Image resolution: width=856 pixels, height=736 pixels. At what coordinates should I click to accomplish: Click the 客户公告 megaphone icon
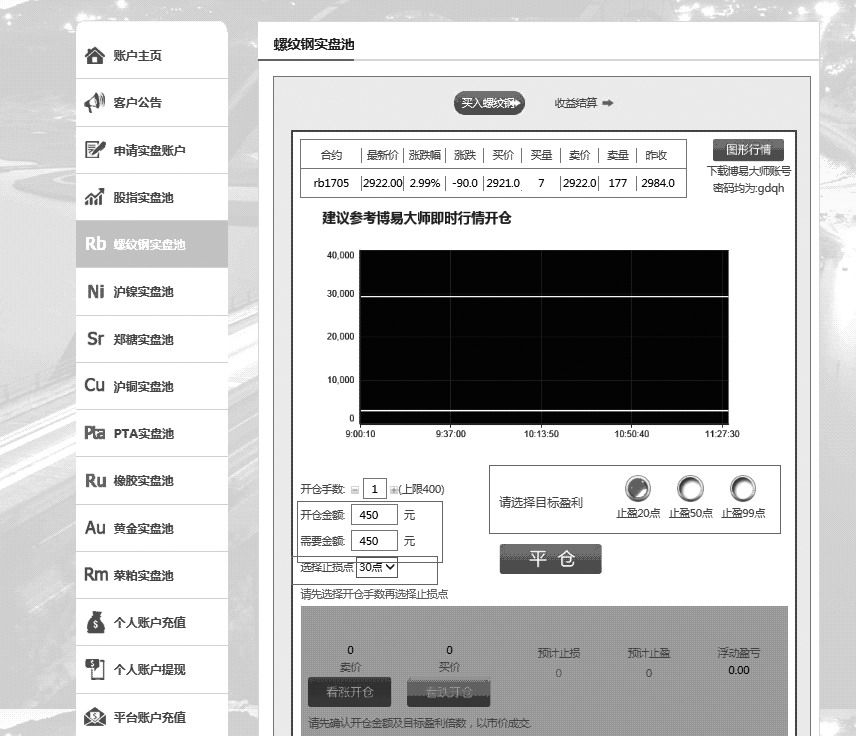(x=94, y=102)
